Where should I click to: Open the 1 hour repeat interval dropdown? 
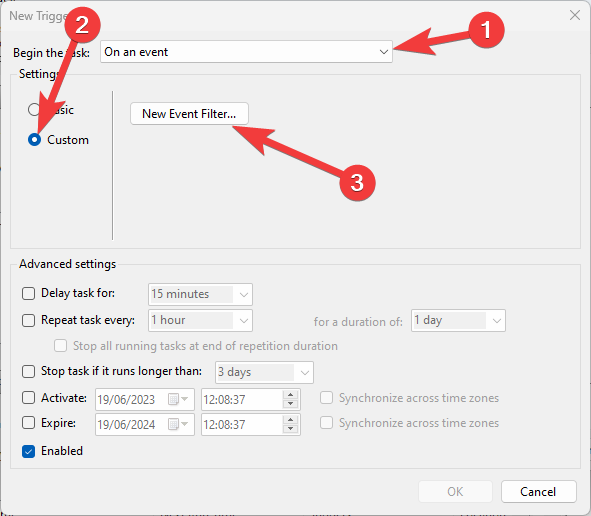point(200,320)
